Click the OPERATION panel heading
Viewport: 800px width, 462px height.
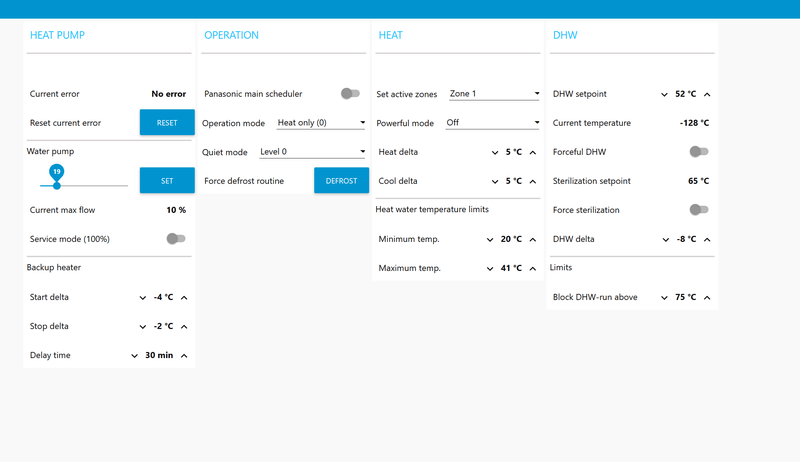pyautogui.click(x=231, y=35)
